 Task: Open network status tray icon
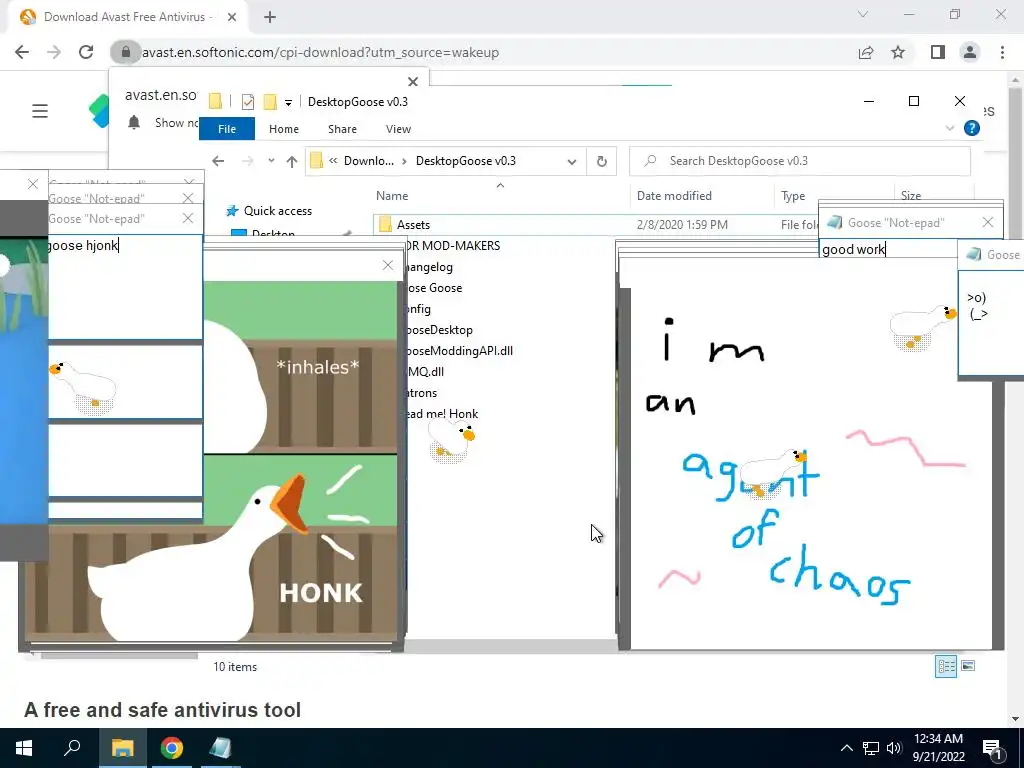click(871, 748)
